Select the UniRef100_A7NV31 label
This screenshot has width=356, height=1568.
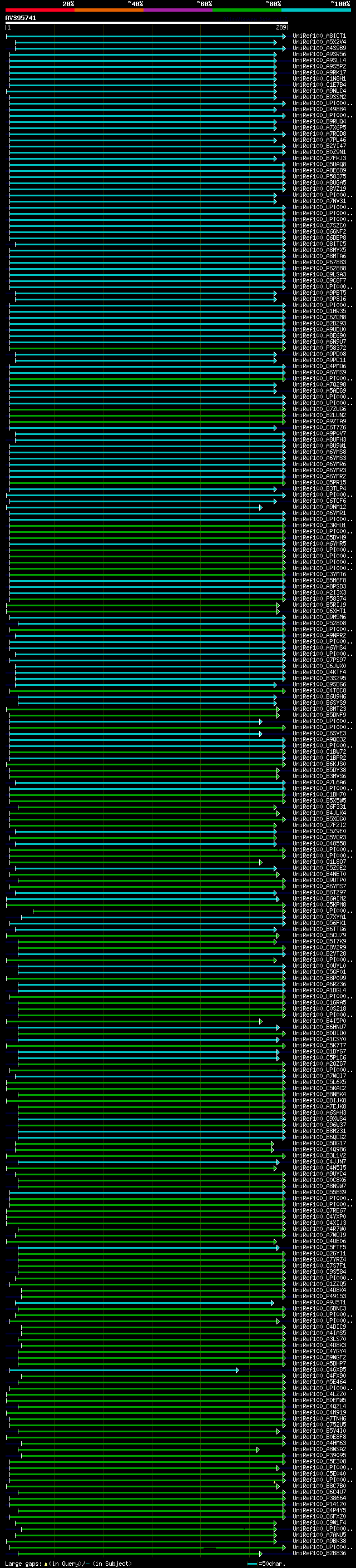tap(319, 201)
